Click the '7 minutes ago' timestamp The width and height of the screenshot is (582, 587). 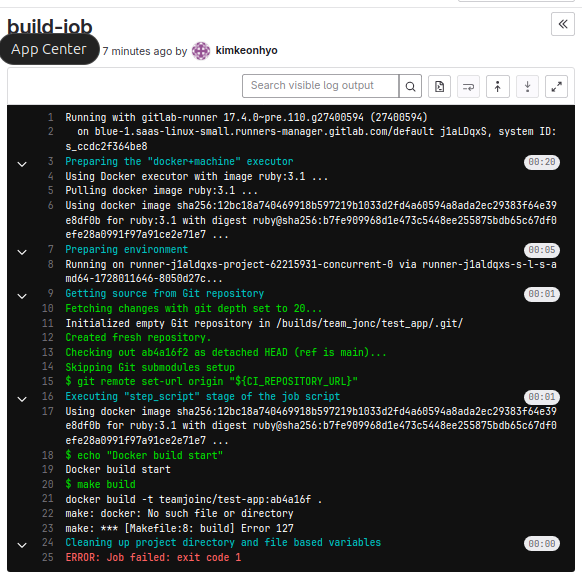(137, 51)
